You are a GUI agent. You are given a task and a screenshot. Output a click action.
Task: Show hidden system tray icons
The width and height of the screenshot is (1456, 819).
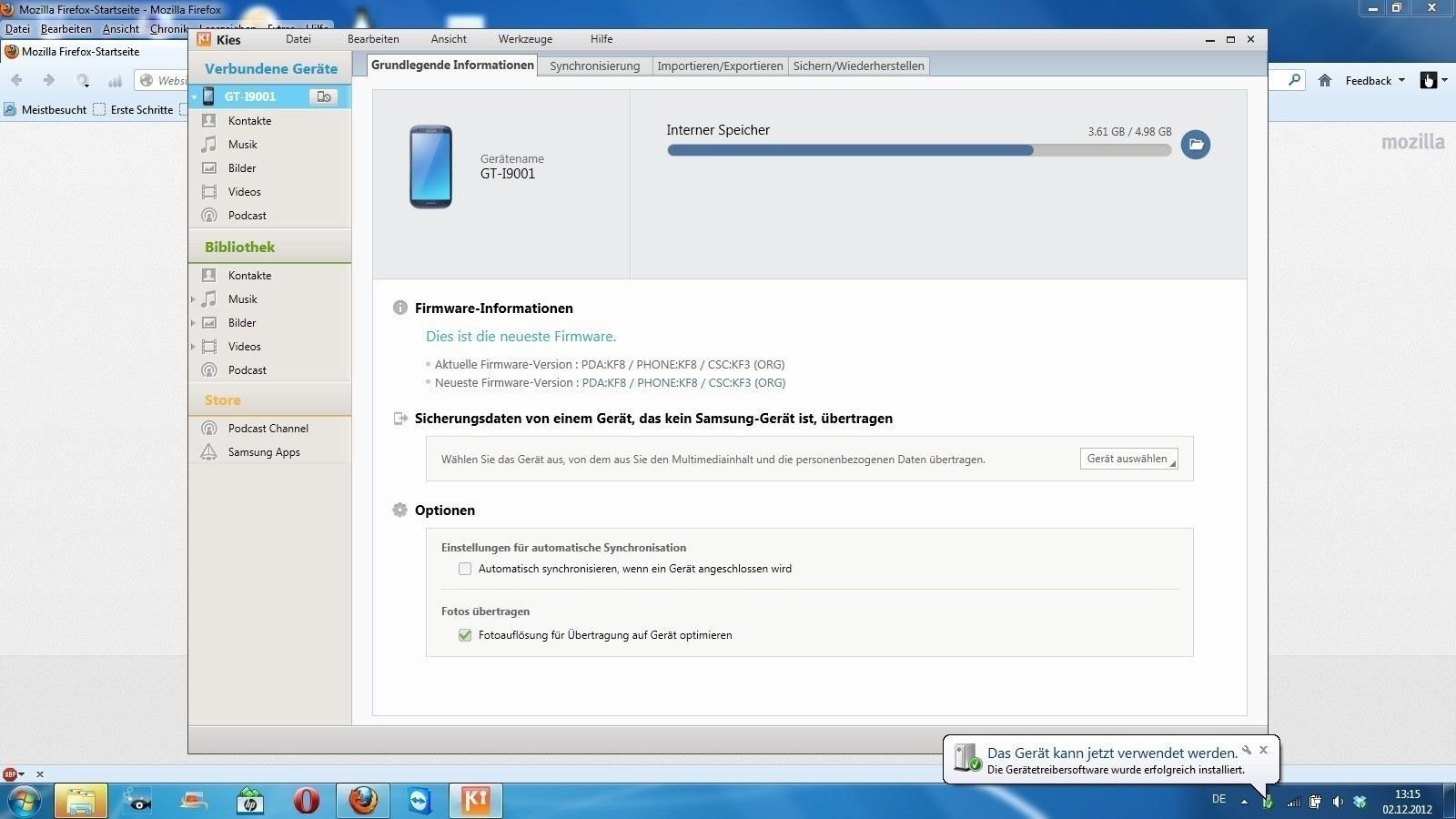(x=1244, y=802)
